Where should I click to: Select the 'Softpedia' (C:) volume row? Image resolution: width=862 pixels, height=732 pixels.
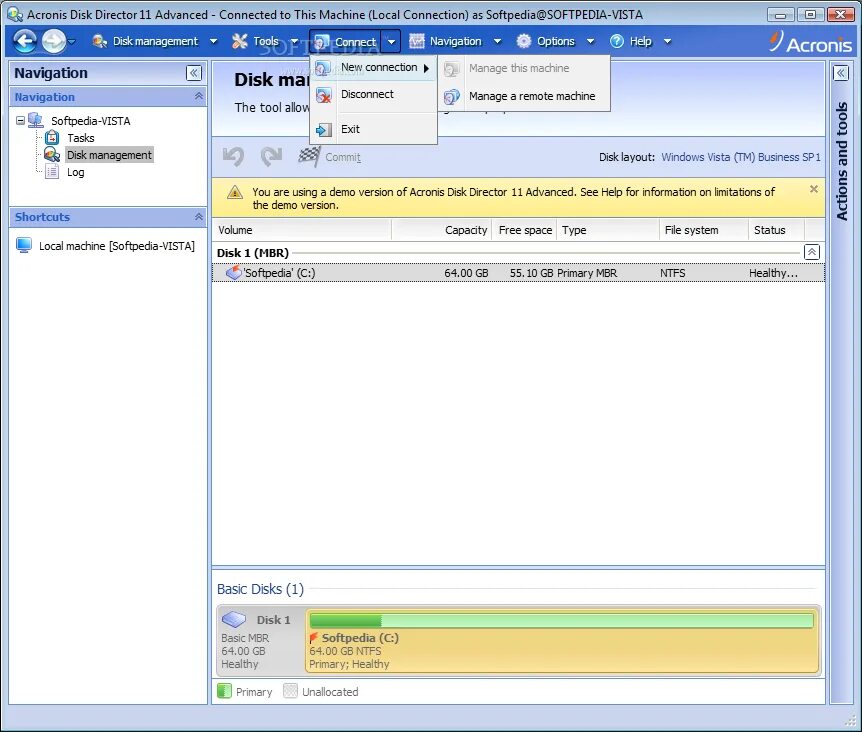518,273
